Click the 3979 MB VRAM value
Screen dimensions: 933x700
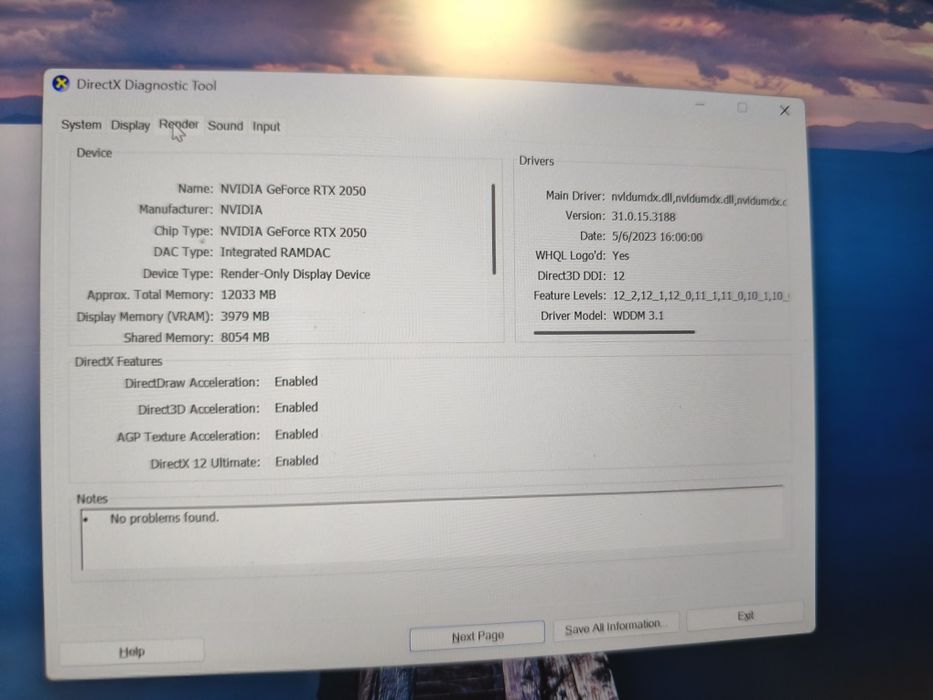tap(245, 316)
